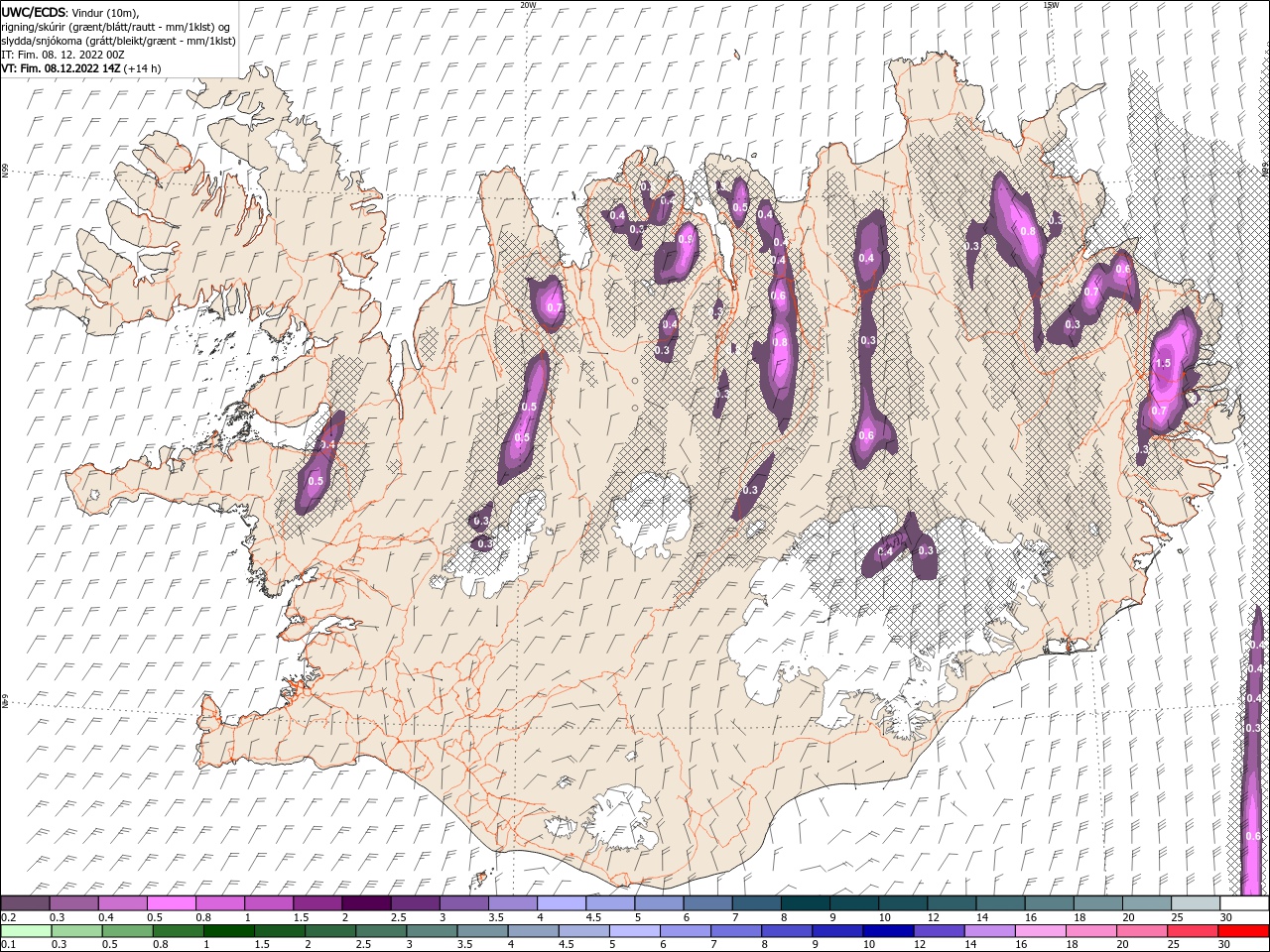Click the 'VT: Fim. 08.12.2022 14Z' valid time

point(62,68)
